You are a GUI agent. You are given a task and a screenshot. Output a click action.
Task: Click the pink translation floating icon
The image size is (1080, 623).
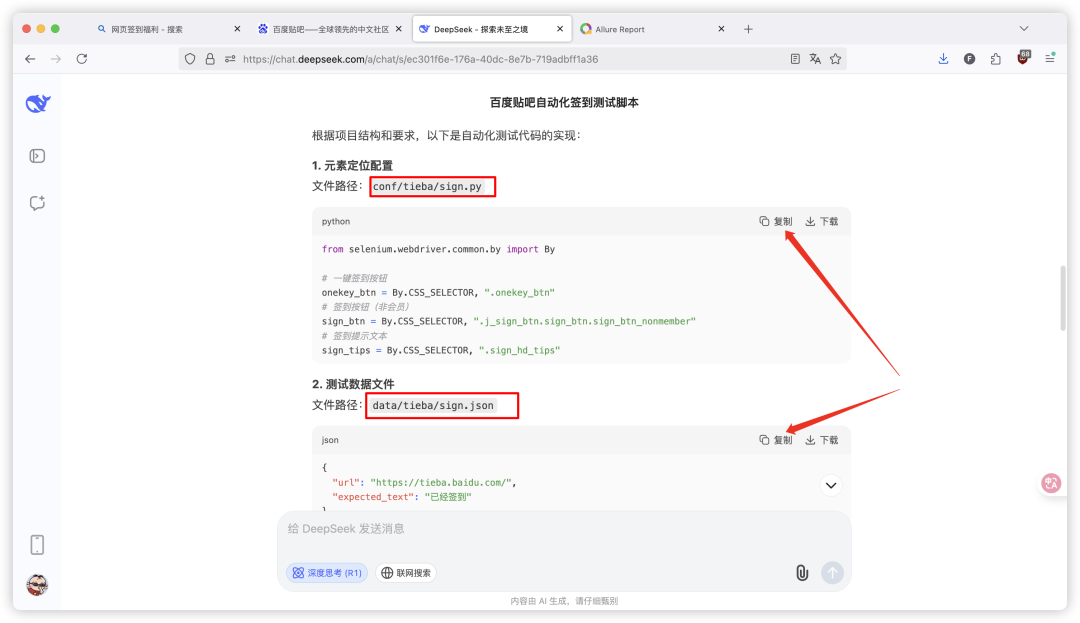(x=1051, y=483)
